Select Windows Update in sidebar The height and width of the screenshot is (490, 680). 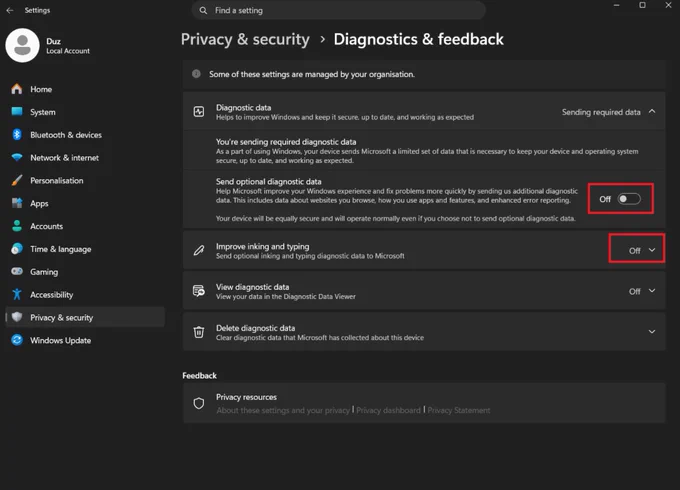[x=85, y=340]
